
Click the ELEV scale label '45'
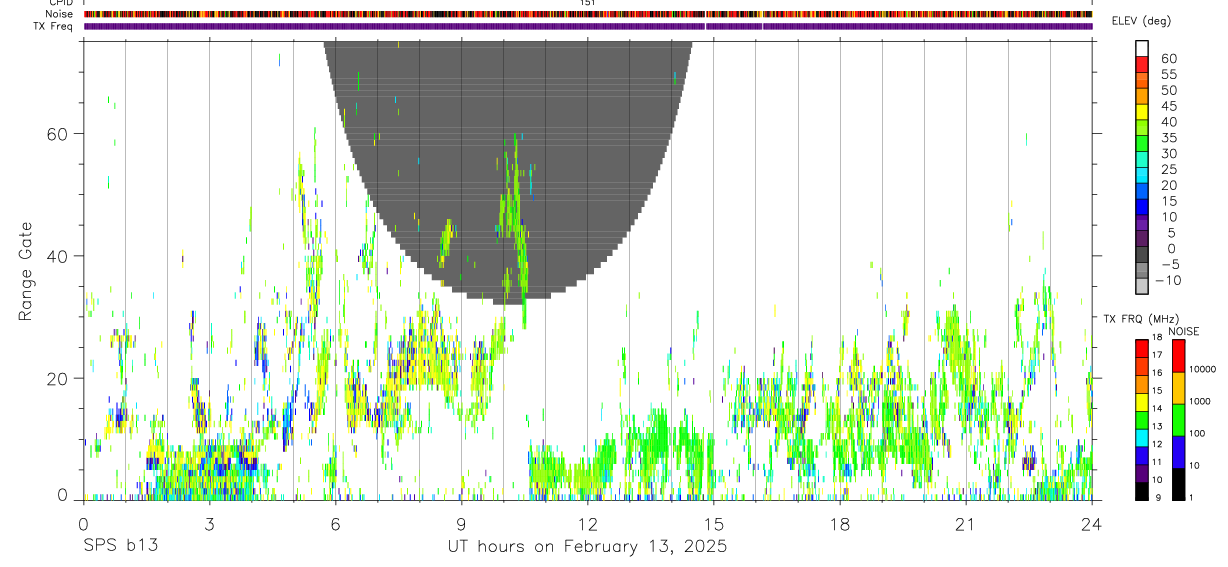pos(1168,106)
